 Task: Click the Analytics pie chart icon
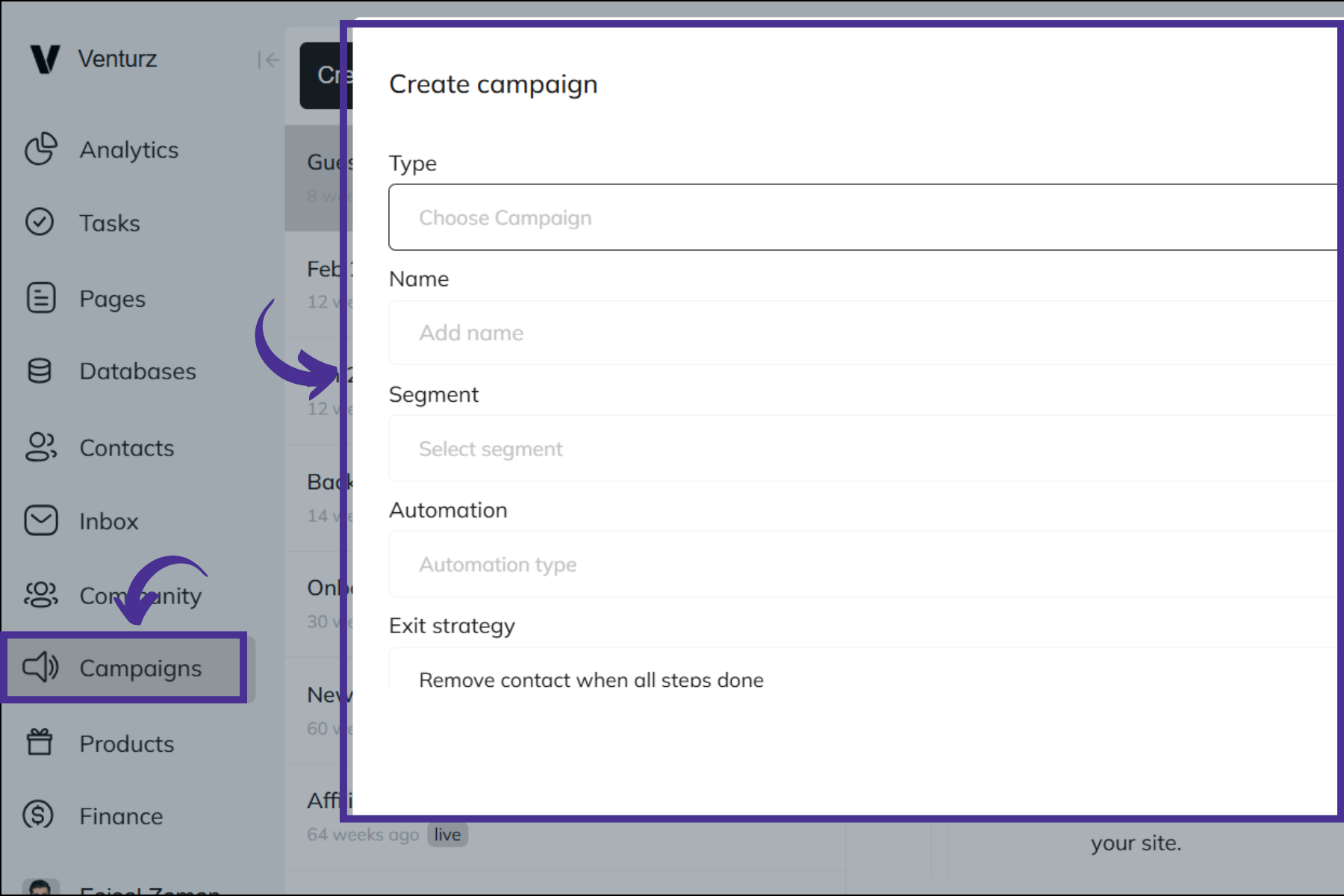(x=40, y=149)
